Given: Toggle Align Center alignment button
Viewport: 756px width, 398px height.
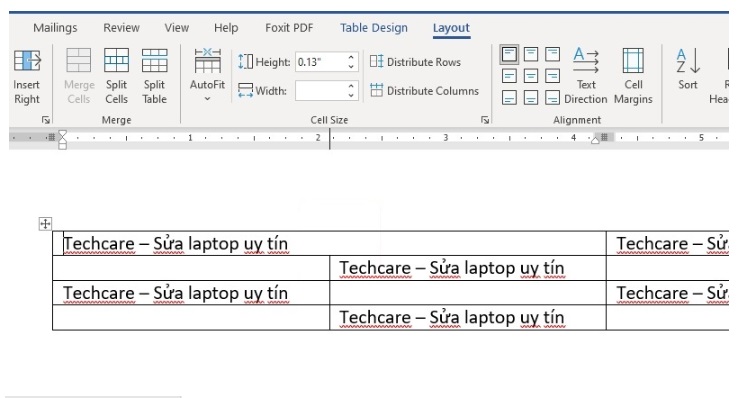Looking at the screenshot, I should click(x=531, y=76).
